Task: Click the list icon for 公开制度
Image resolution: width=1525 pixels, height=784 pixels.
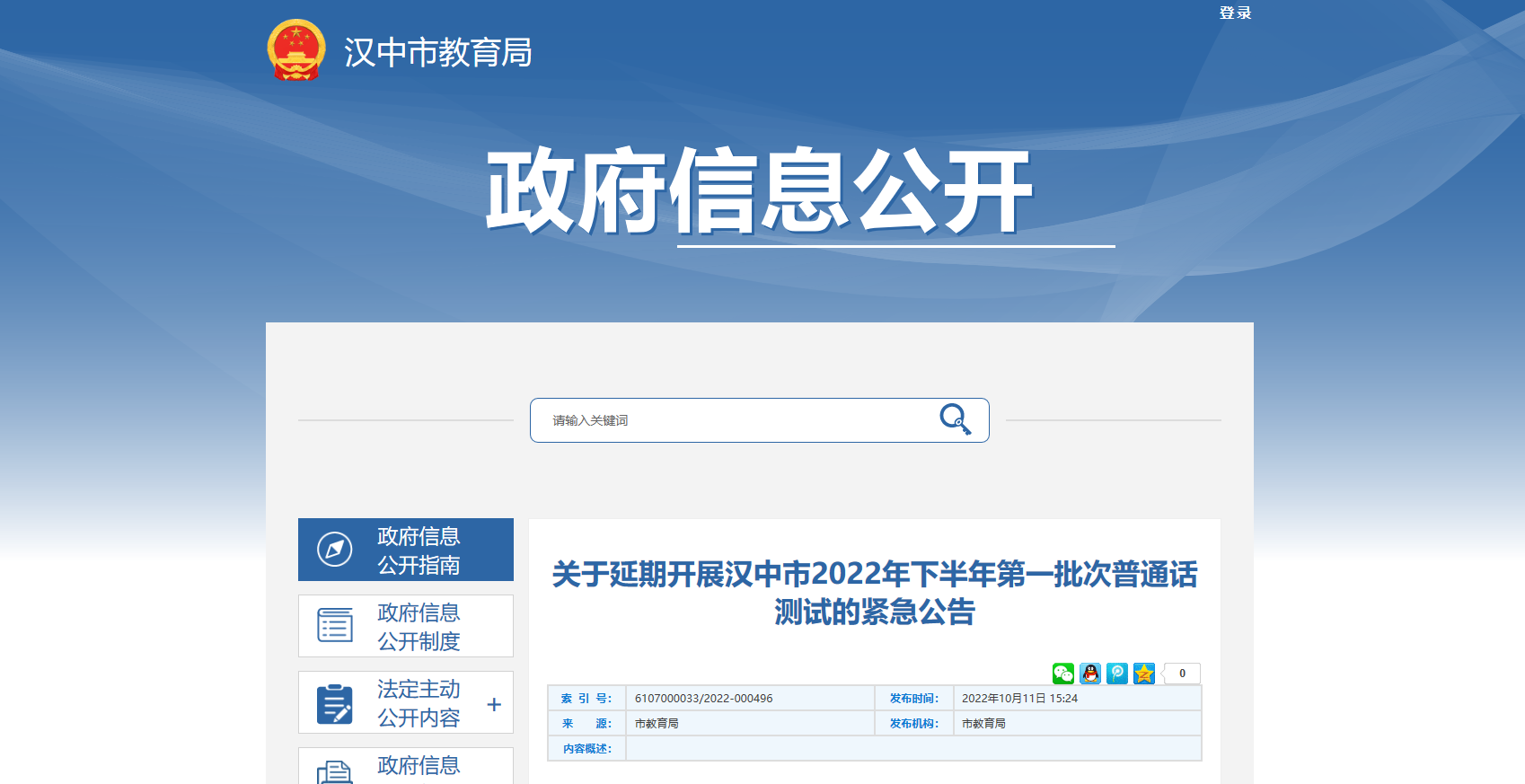Action: 335,625
